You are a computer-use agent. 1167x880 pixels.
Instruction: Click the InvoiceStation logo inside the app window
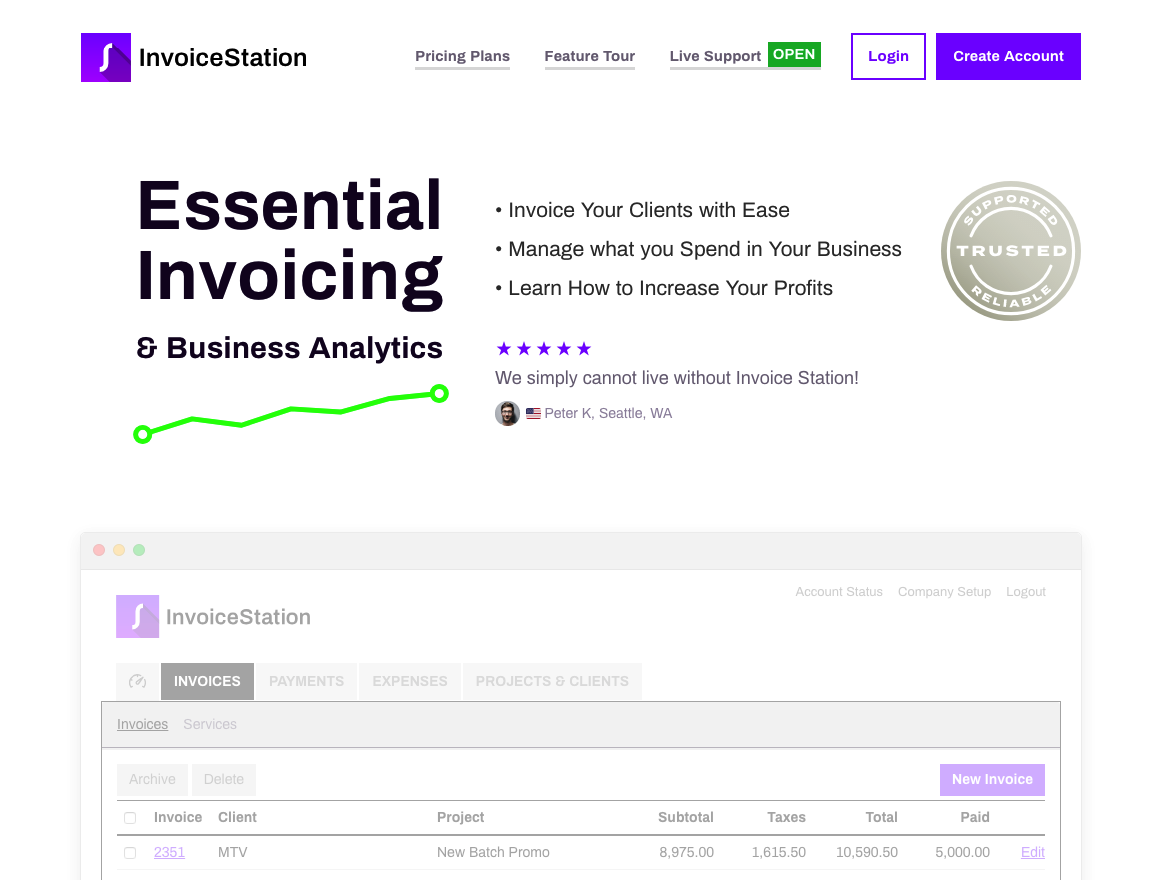[x=213, y=616]
